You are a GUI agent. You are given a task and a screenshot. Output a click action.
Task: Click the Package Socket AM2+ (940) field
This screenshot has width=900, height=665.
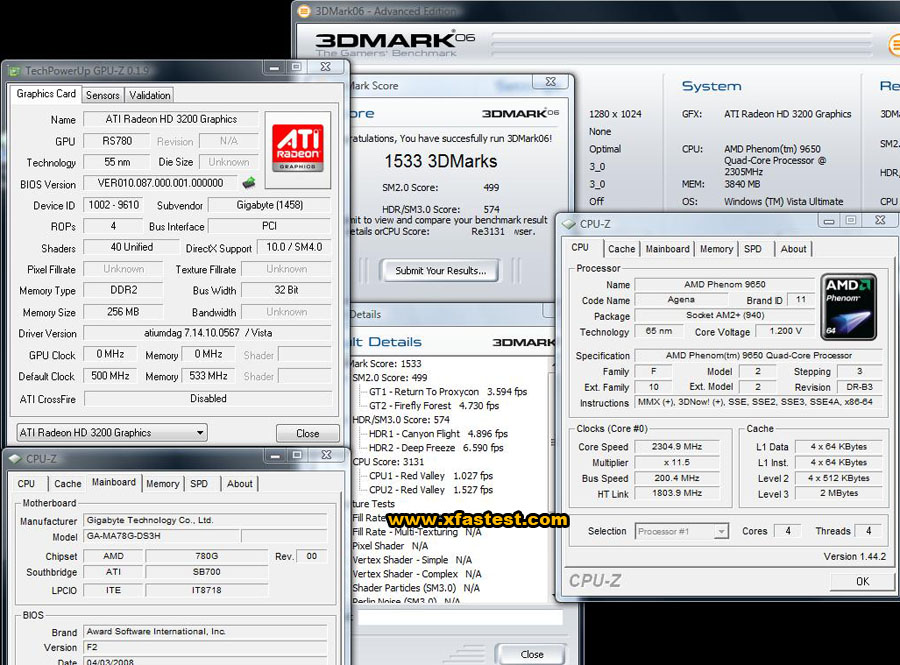point(724,315)
